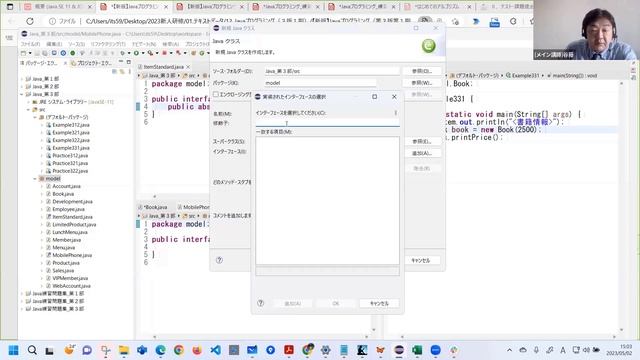The width and height of the screenshot is (640, 360).
Task: Click キャンセル in the interface selection dialog
Action: tap(379, 303)
